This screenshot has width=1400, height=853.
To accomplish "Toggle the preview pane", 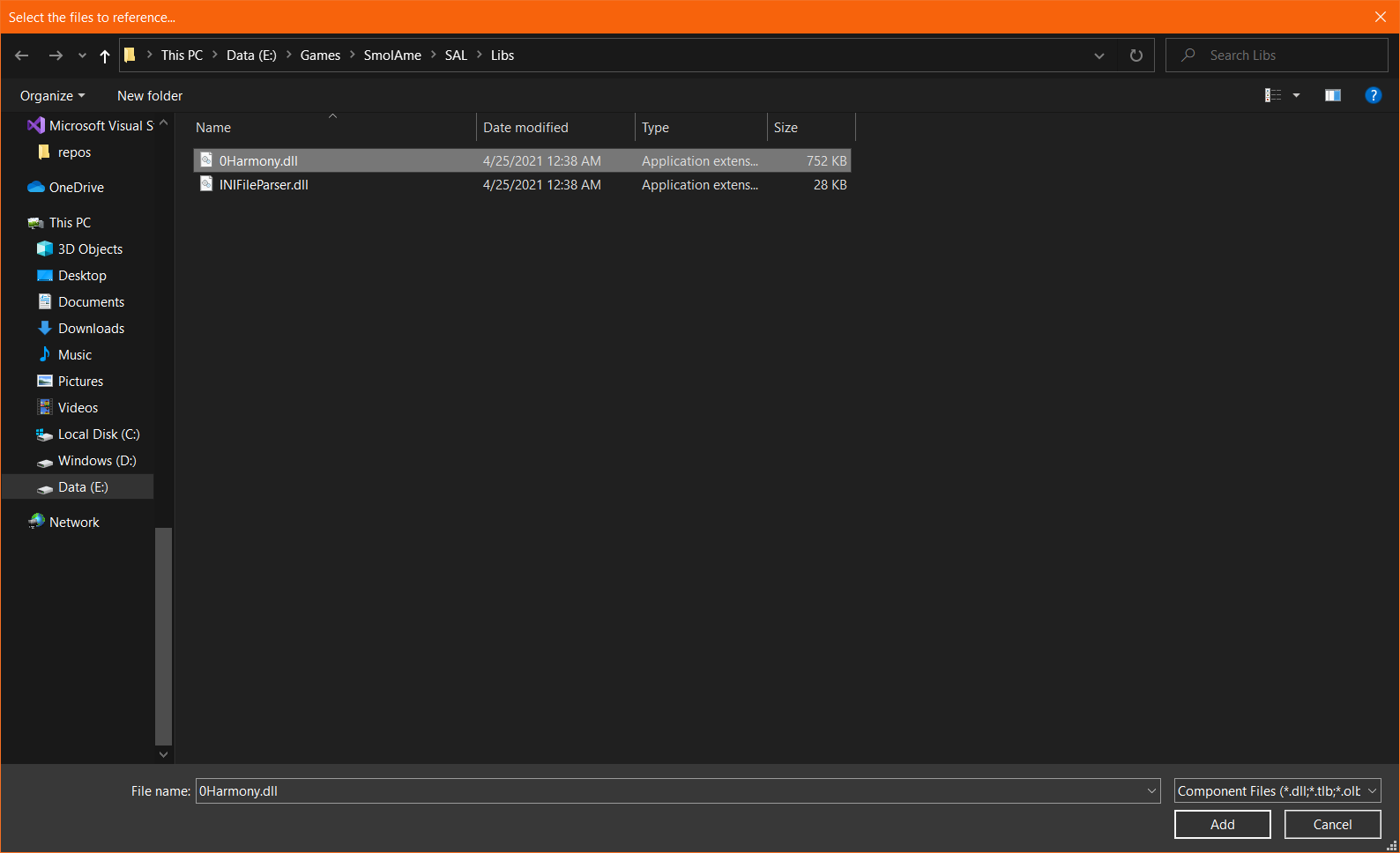I will 1333,95.
